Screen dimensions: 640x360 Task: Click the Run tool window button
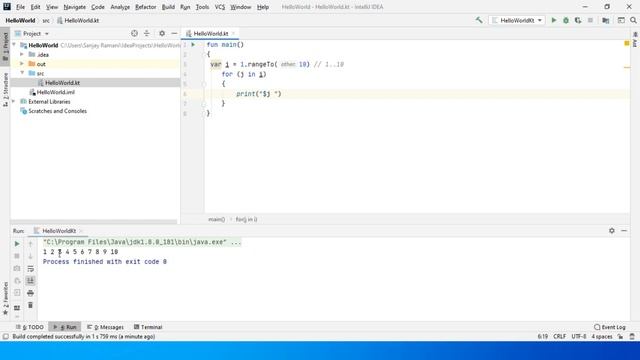[x=65, y=327]
